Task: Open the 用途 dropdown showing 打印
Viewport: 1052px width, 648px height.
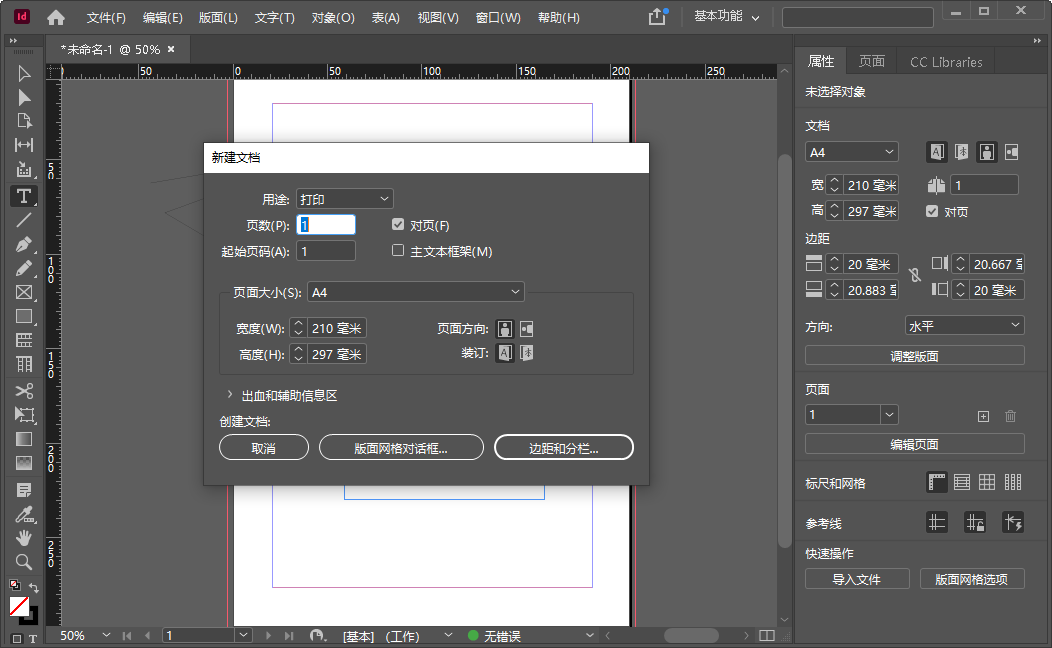Action: pyautogui.click(x=344, y=198)
